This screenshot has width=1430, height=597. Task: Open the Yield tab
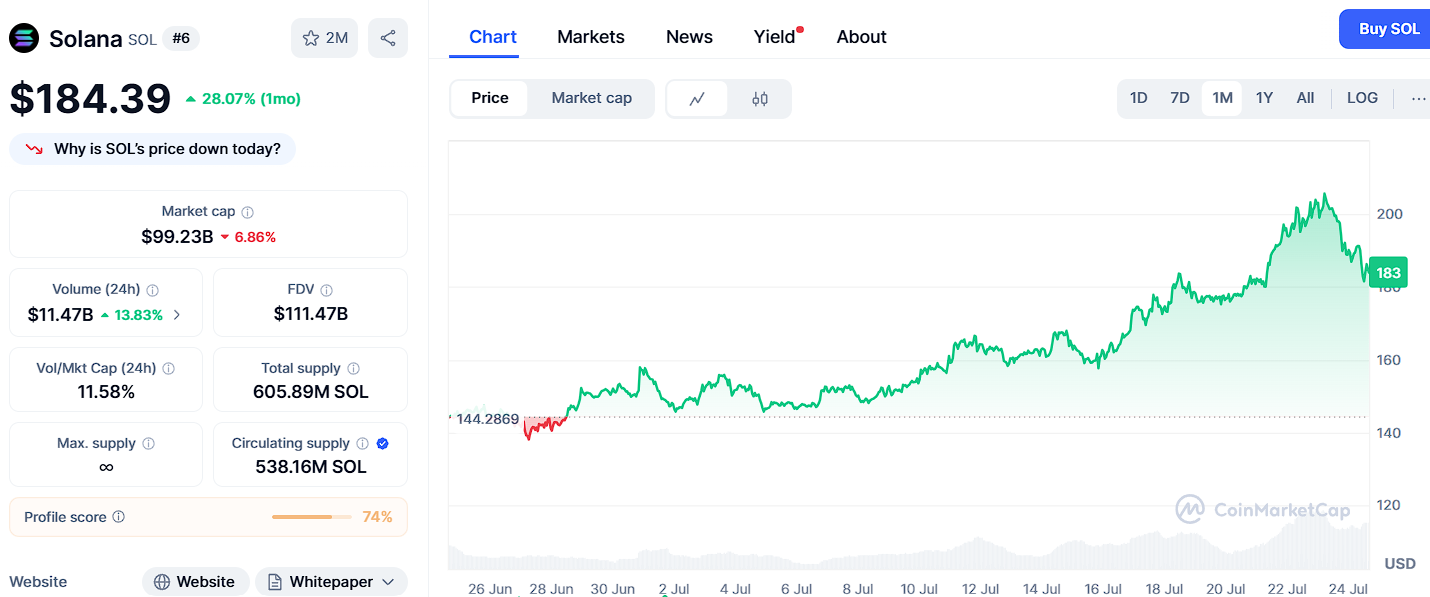[775, 37]
